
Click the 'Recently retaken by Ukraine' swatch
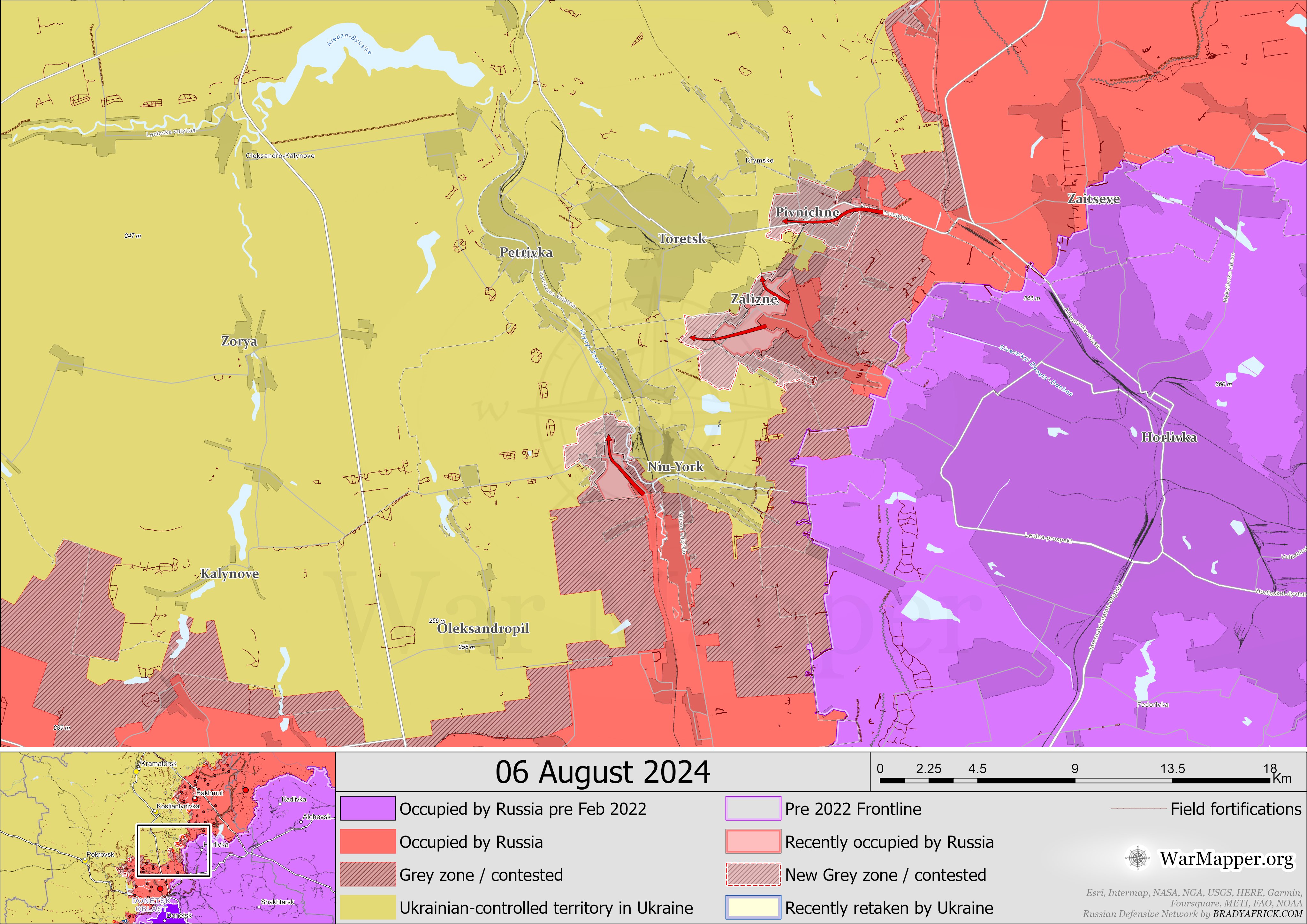[x=753, y=907]
